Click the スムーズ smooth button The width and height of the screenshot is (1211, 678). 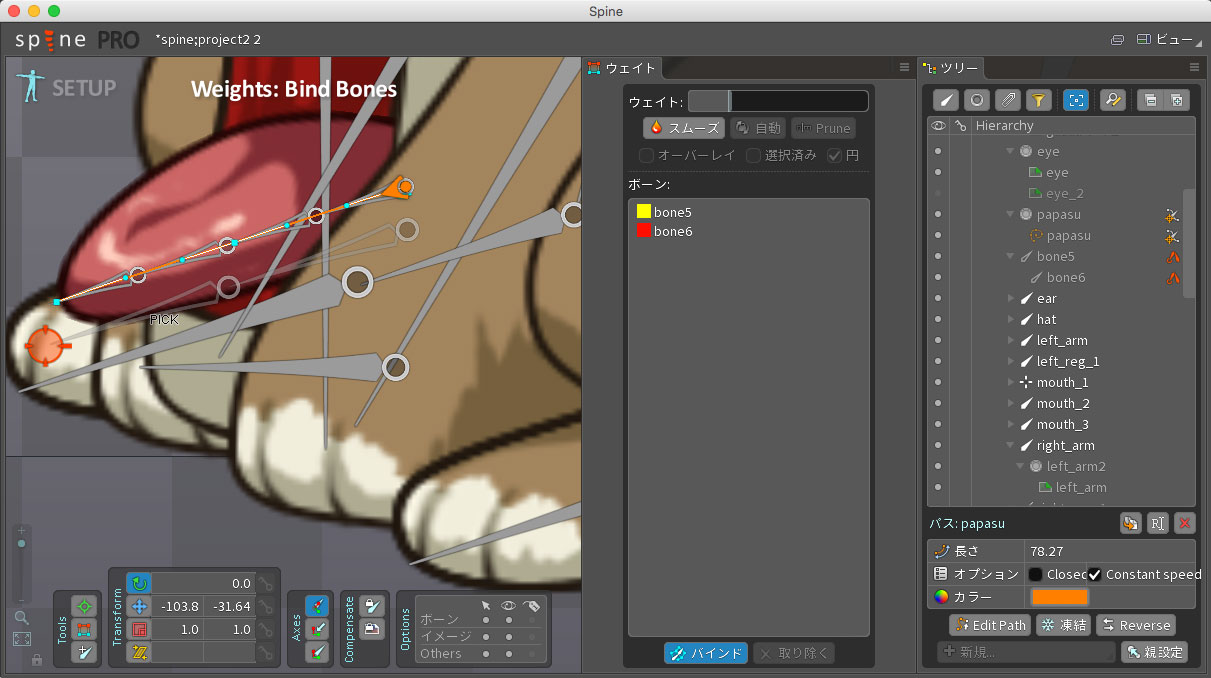click(684, 128)
